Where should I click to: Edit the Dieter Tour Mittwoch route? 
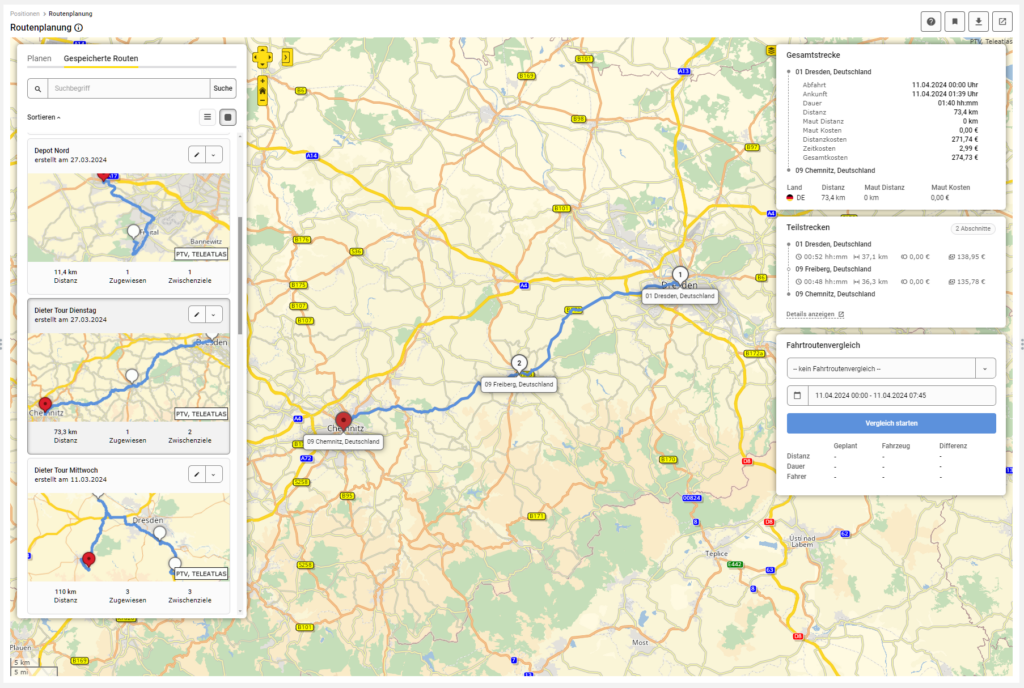(197, 475)
